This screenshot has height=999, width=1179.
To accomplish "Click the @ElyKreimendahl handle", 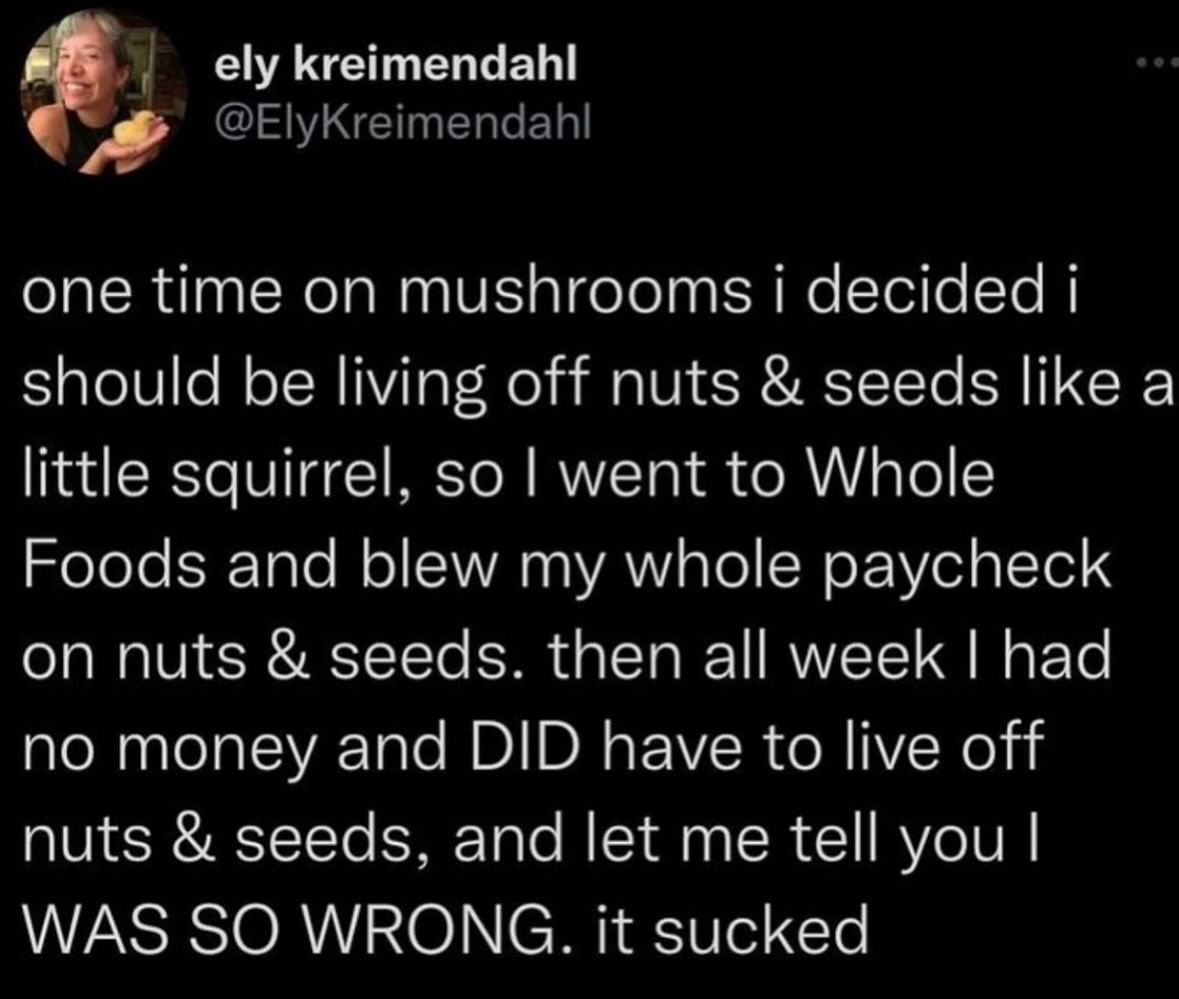I will [403, 122].
